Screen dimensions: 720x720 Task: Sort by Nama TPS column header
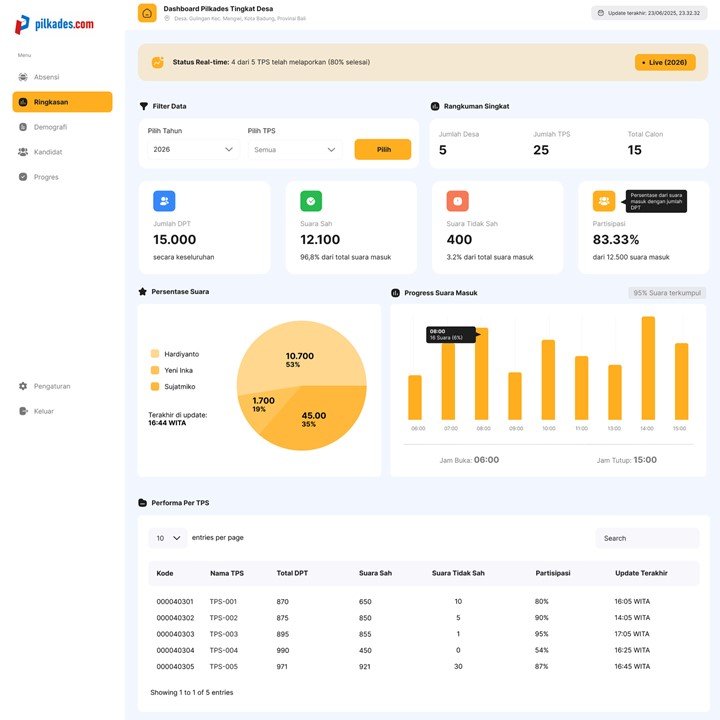[227, 573]
